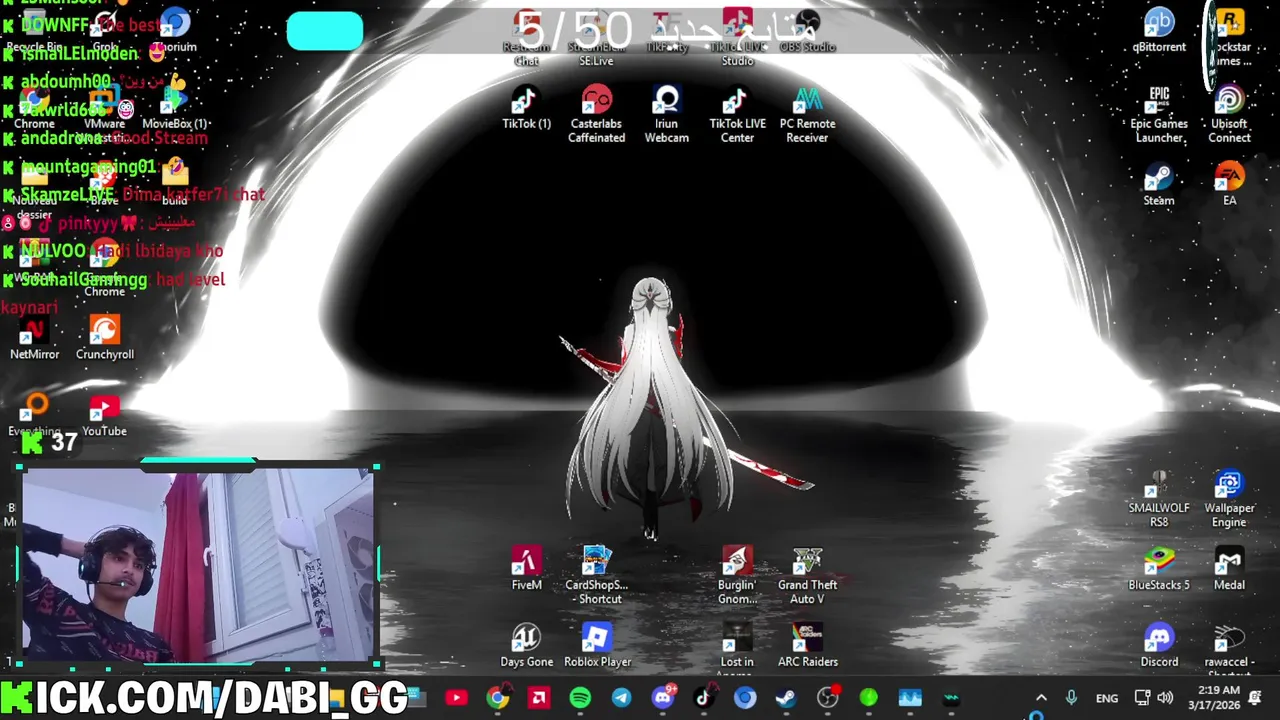The height and width of the screenshot is (720, 1280).
Task: Open the EA app desktop shortcut
Action: 1230,184
